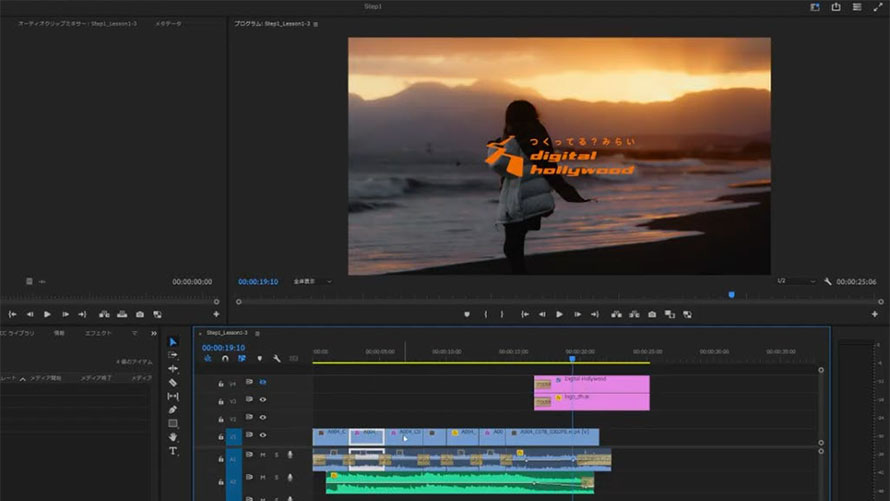Click the Export Frame camera icon in Program monitor
This screenshot has width=890, height=501.
tap(652, 314)
